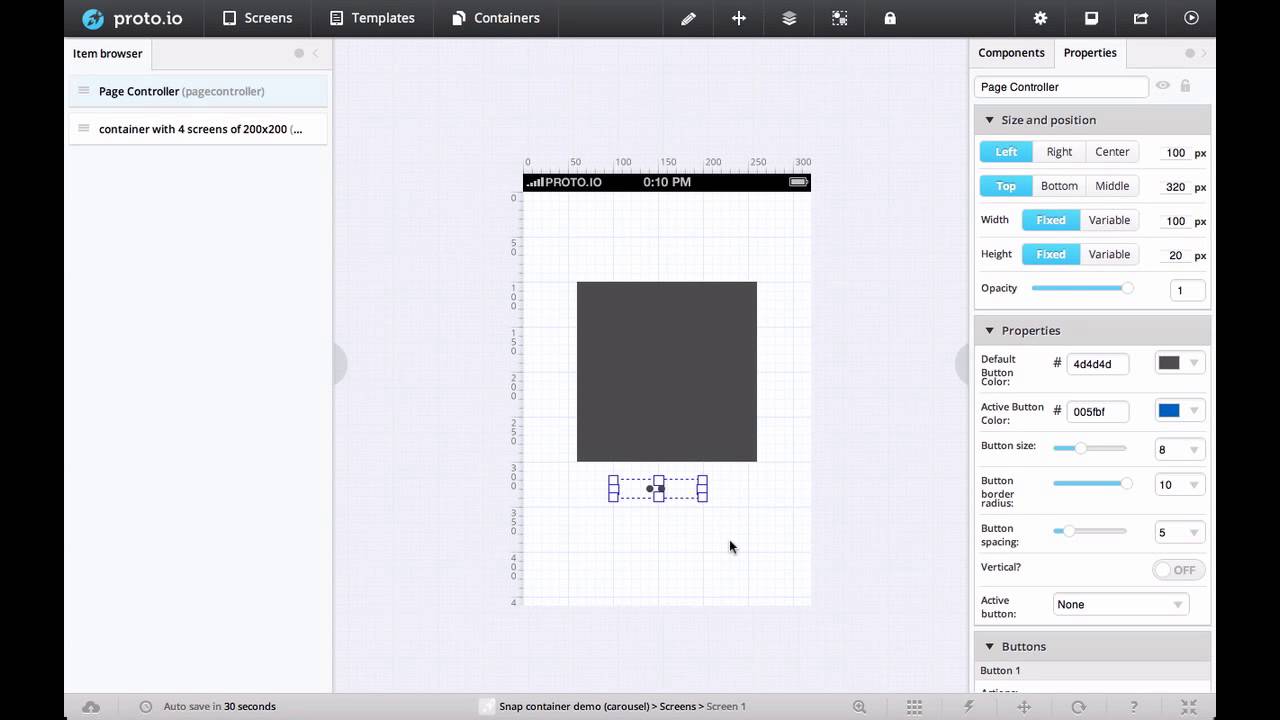Viewport: 1280px width, 720px height.
Task: Click the layers stack icon in toolbar
Action: [789, 18]
